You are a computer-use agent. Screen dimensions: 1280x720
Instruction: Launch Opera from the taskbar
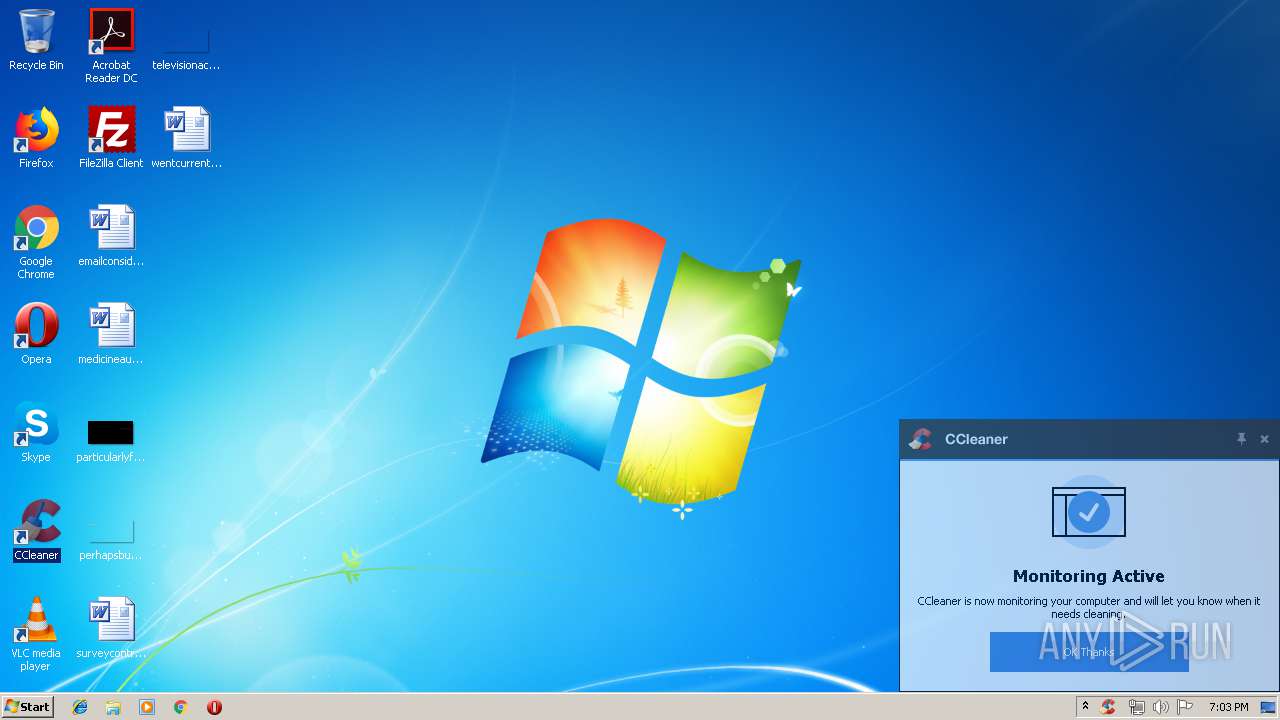point(214,707)
